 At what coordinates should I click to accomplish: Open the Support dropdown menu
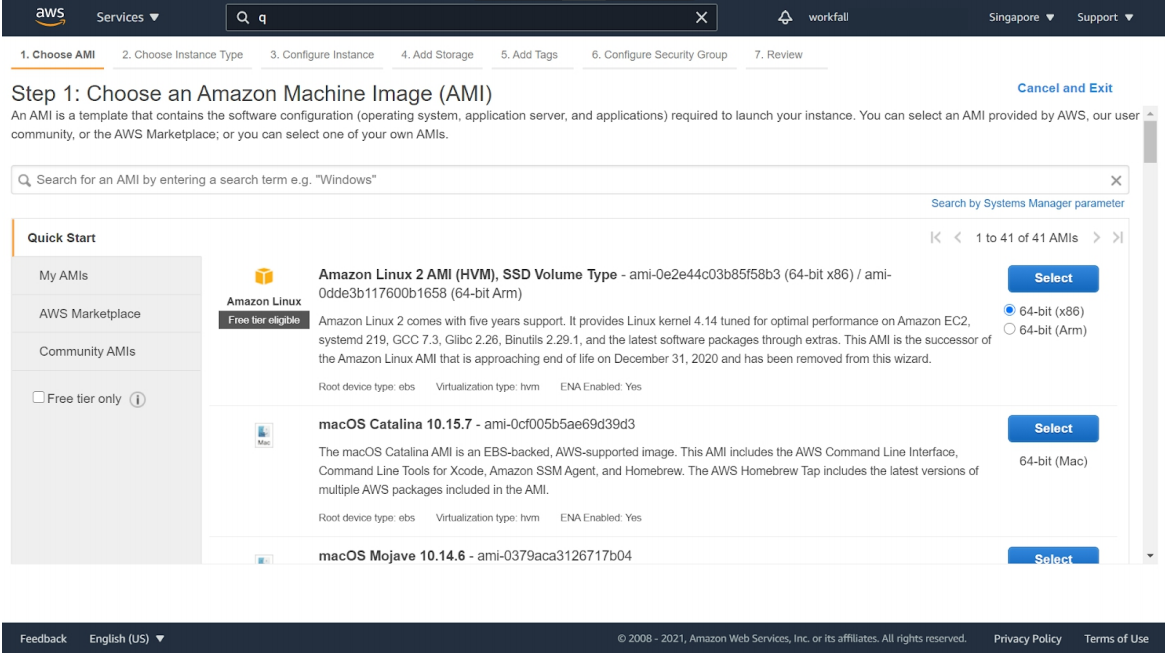click(1105, 17)
